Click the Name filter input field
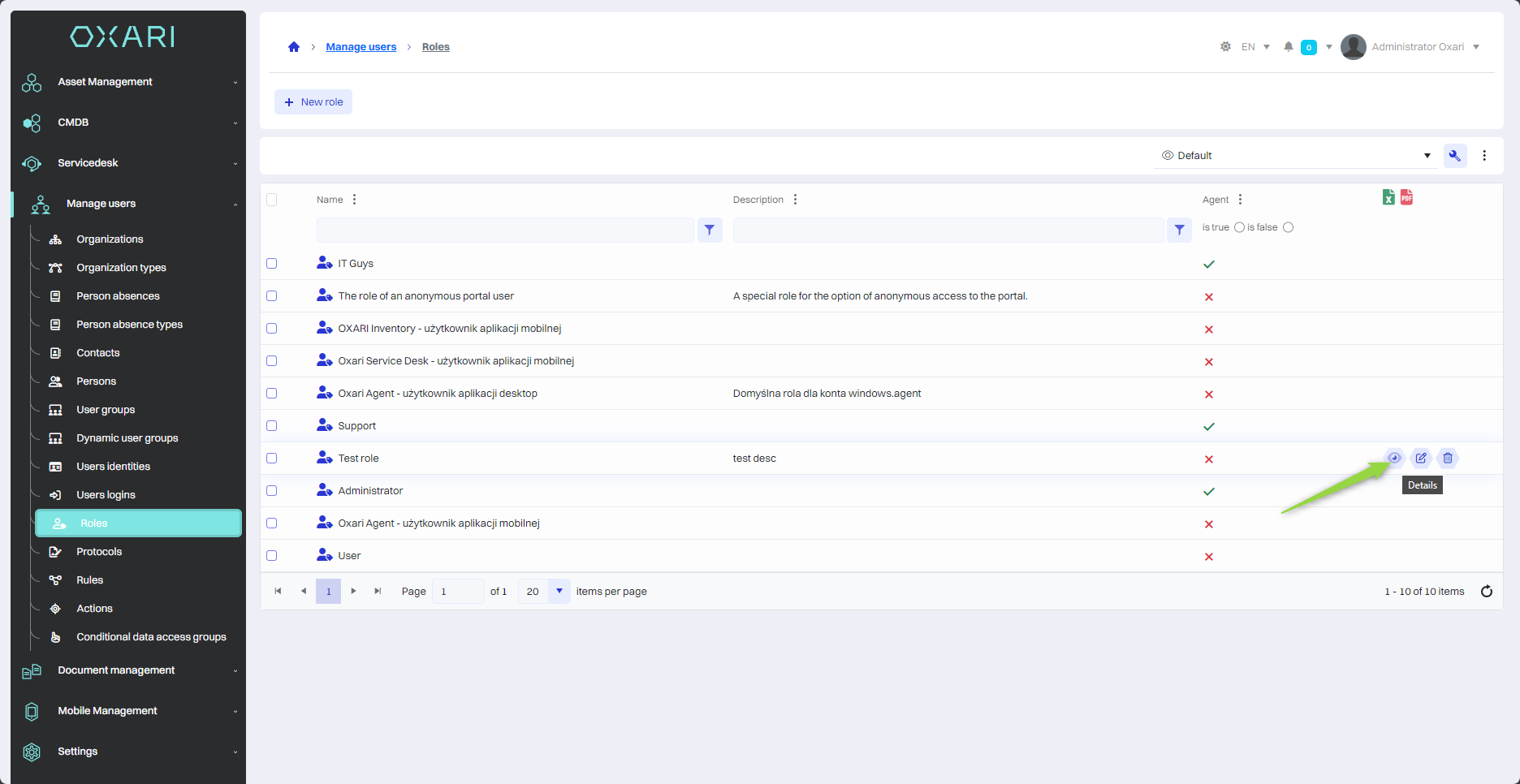Image resolution: width=1520 pixels, height=784 pixels. coord(505,230)
